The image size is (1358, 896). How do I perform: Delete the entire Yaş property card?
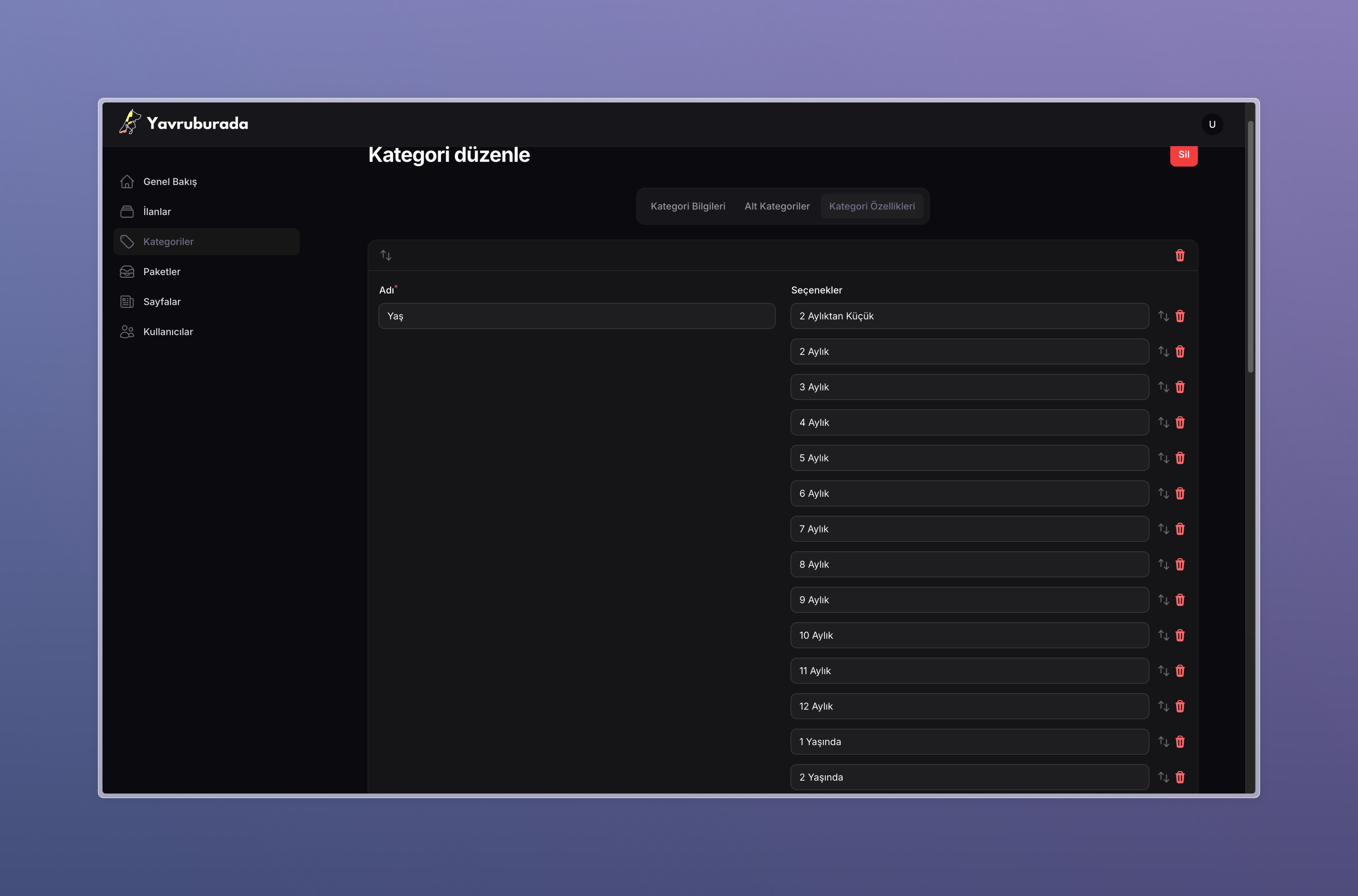pyautogui.click(x=1180, y=255)
